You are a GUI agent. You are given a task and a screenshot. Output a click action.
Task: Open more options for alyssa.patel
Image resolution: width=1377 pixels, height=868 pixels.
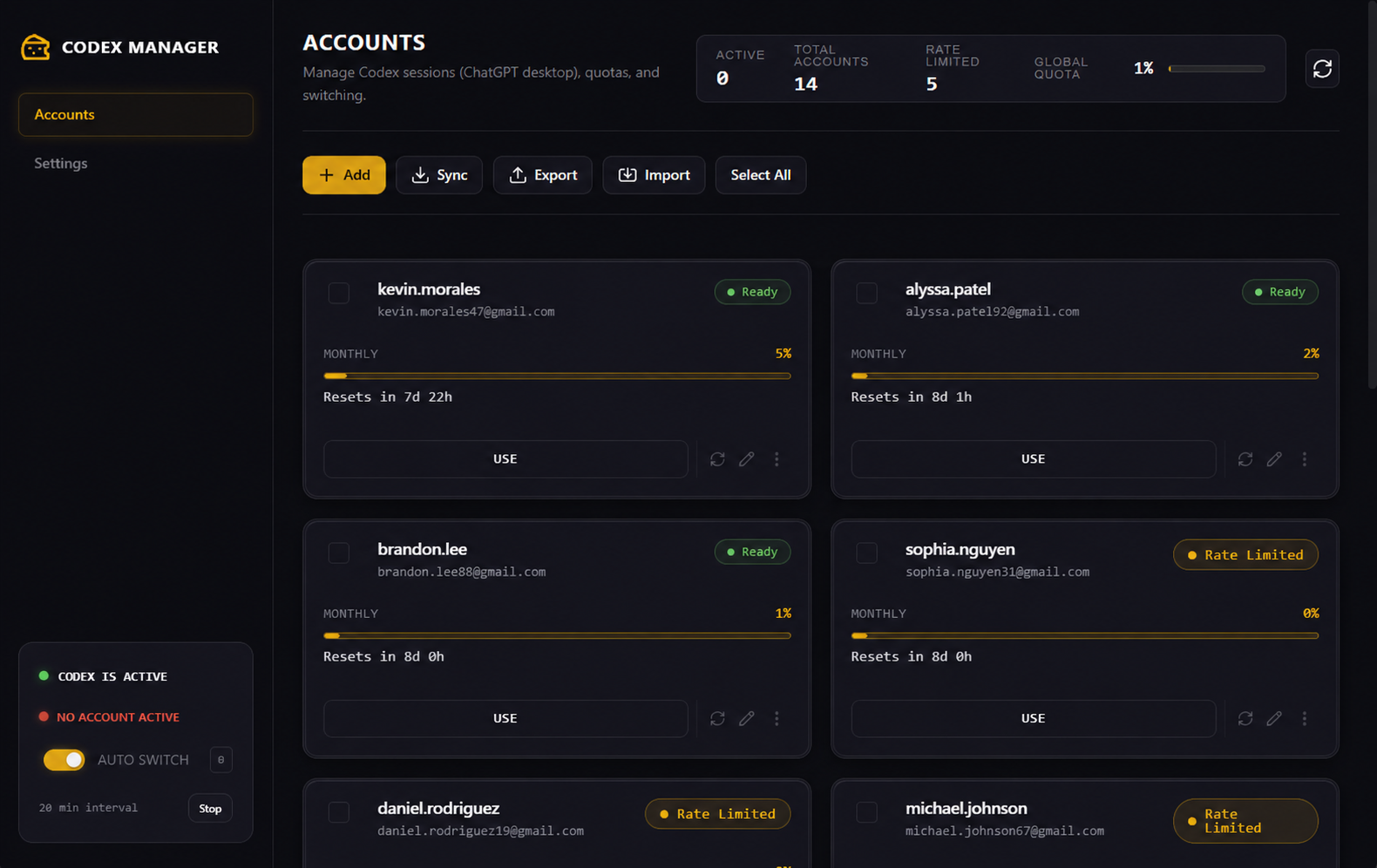click(x=1305, y=459)
